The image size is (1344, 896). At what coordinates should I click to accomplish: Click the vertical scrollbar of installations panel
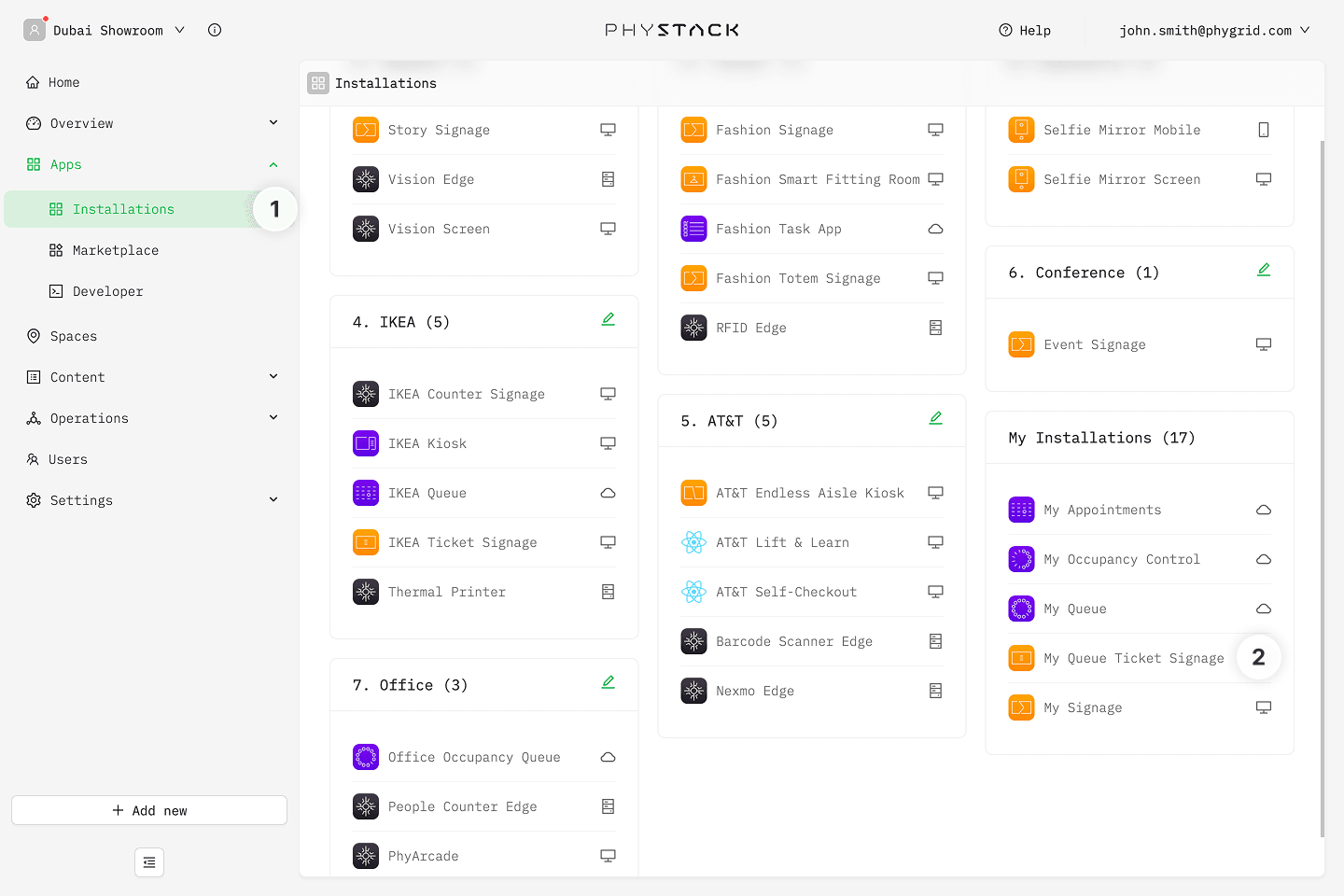pos(1322,485)
